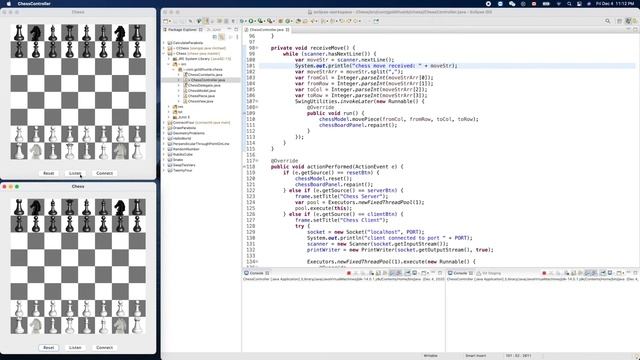This screenshot has height=360, width=640.
Task: Collapse the Chess project node
Action: coord(164,53)
